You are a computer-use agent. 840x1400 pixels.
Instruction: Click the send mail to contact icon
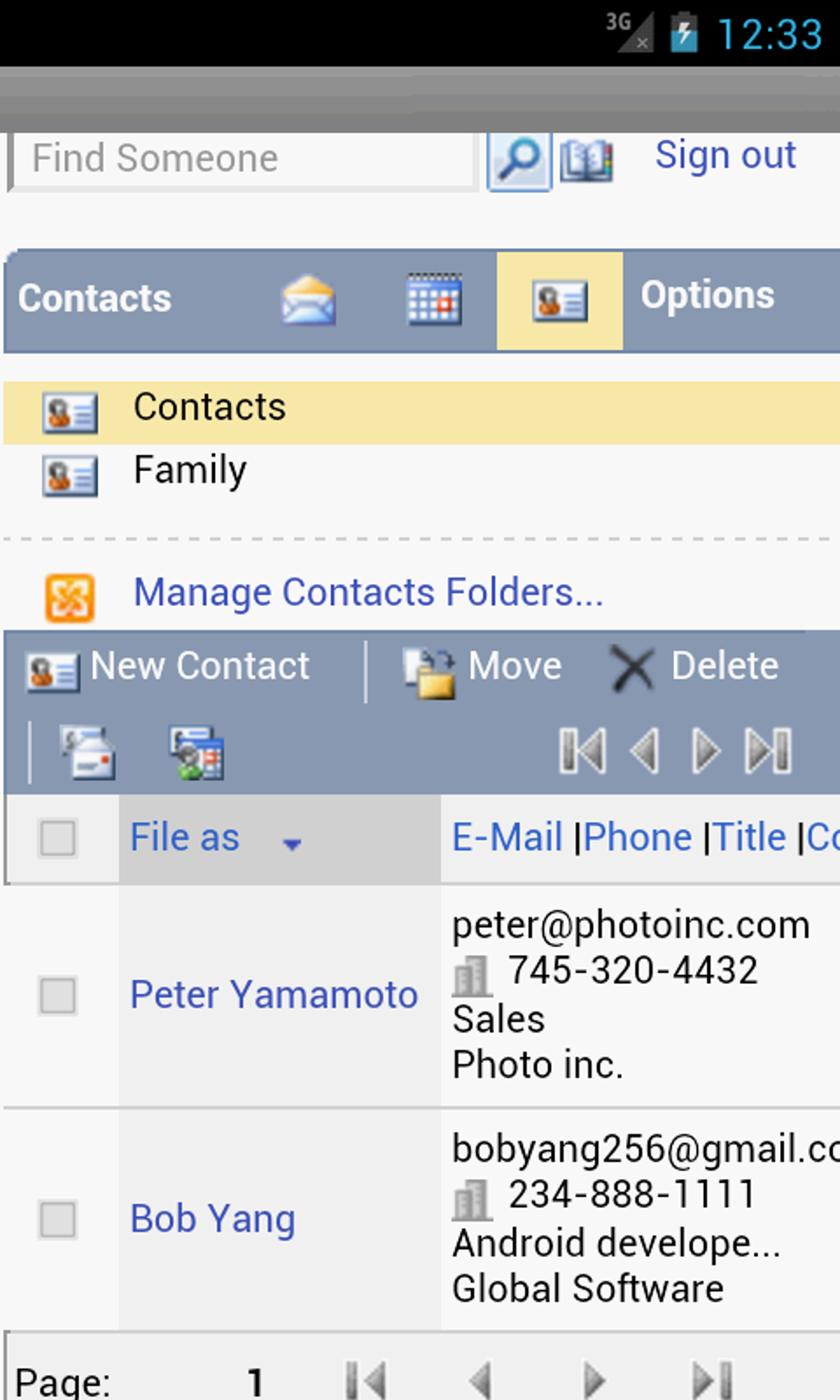[x=88, y=752]
